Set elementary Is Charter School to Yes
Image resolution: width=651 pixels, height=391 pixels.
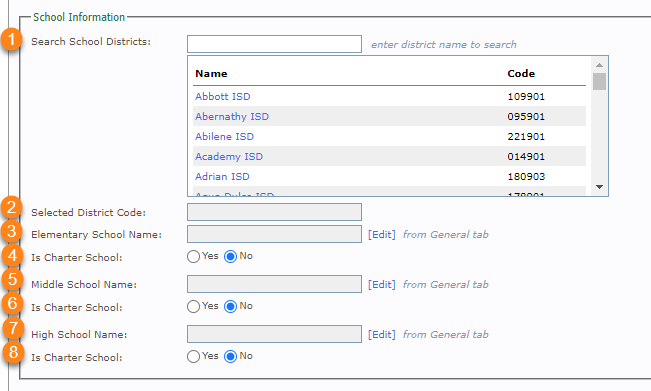[193, 257]
